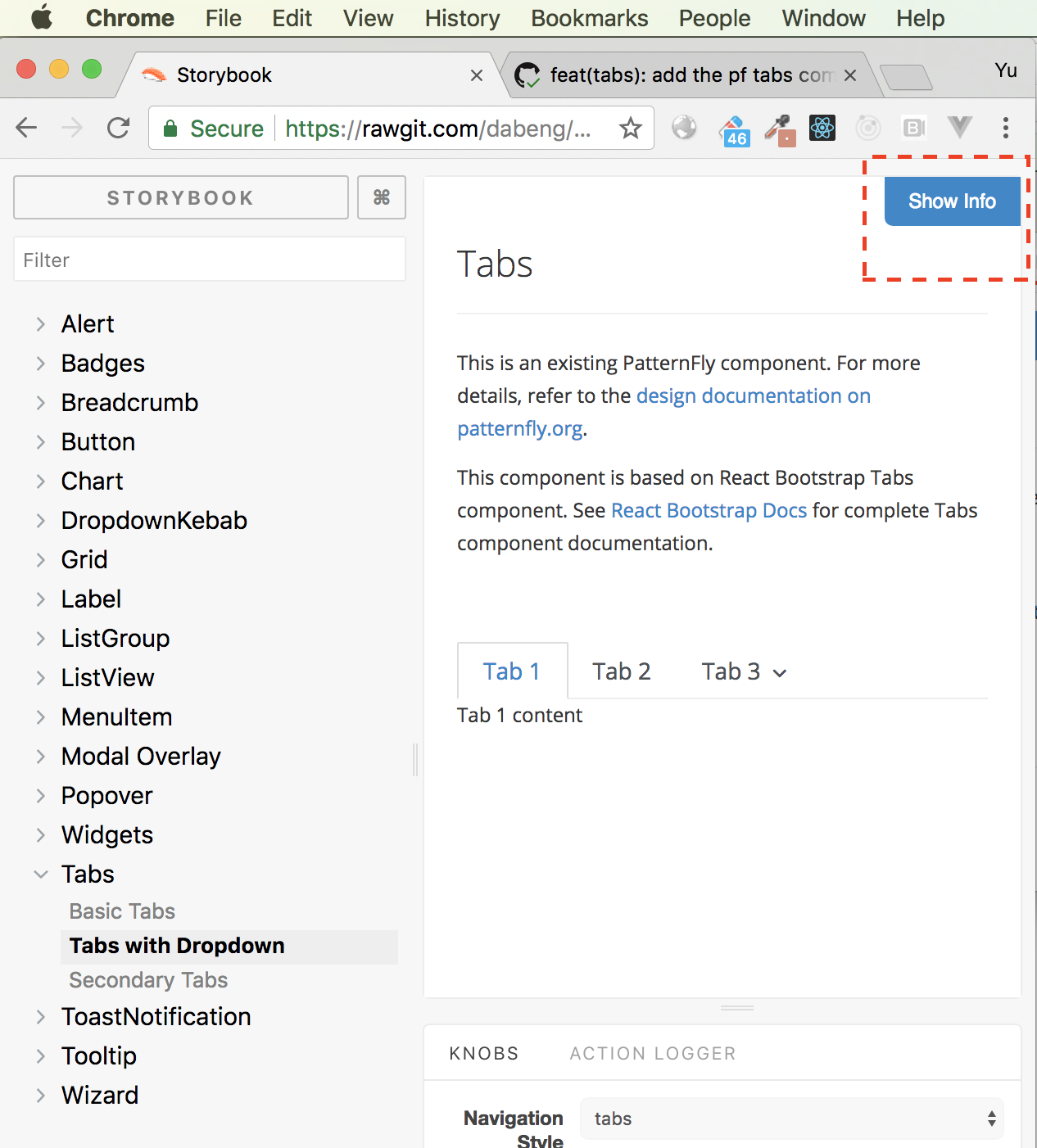Close the Storybook browser tab
The image size is (1037, 1148).
477,75
